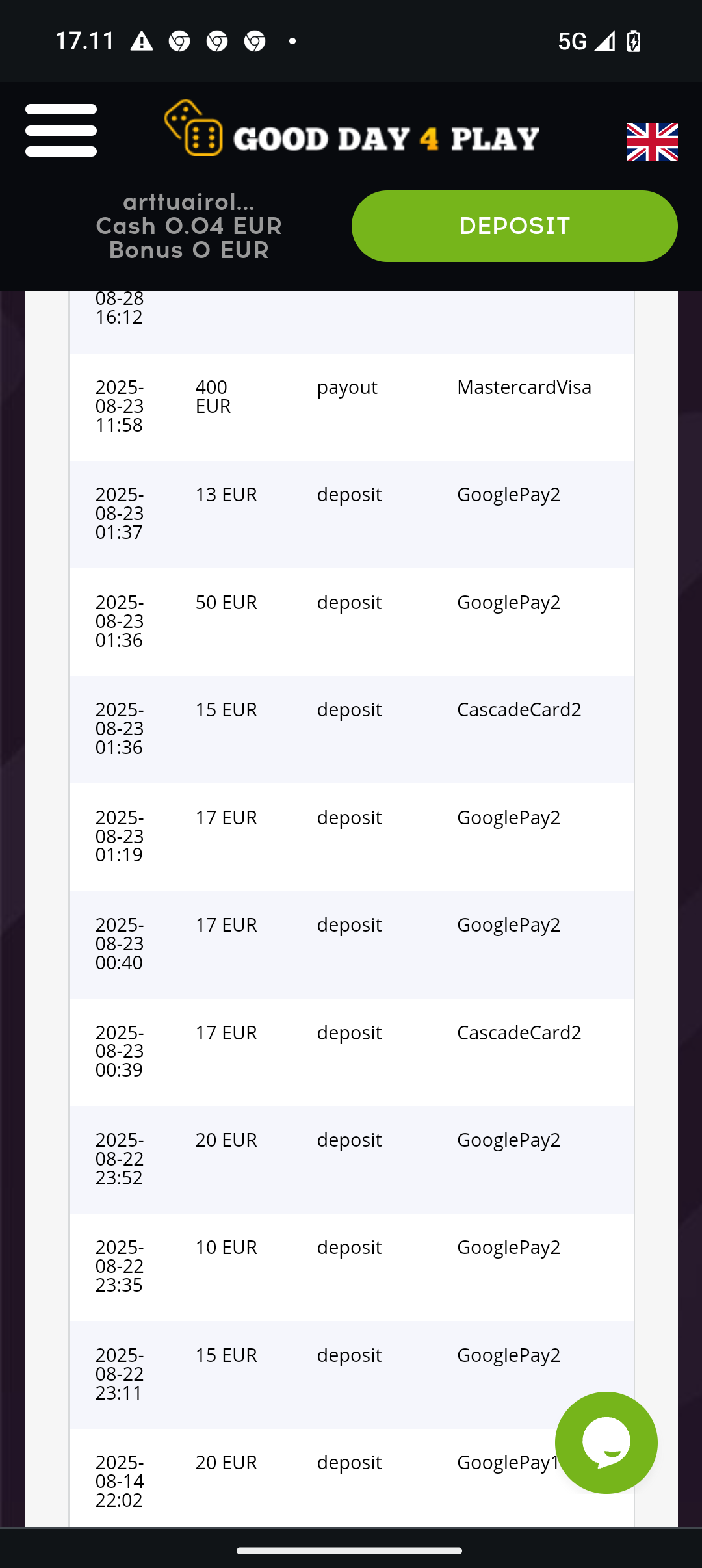Select the 10 EUR GooglePay2 deposit row
This screenshot has height=1568, width=702.
tap(351, 1266)
